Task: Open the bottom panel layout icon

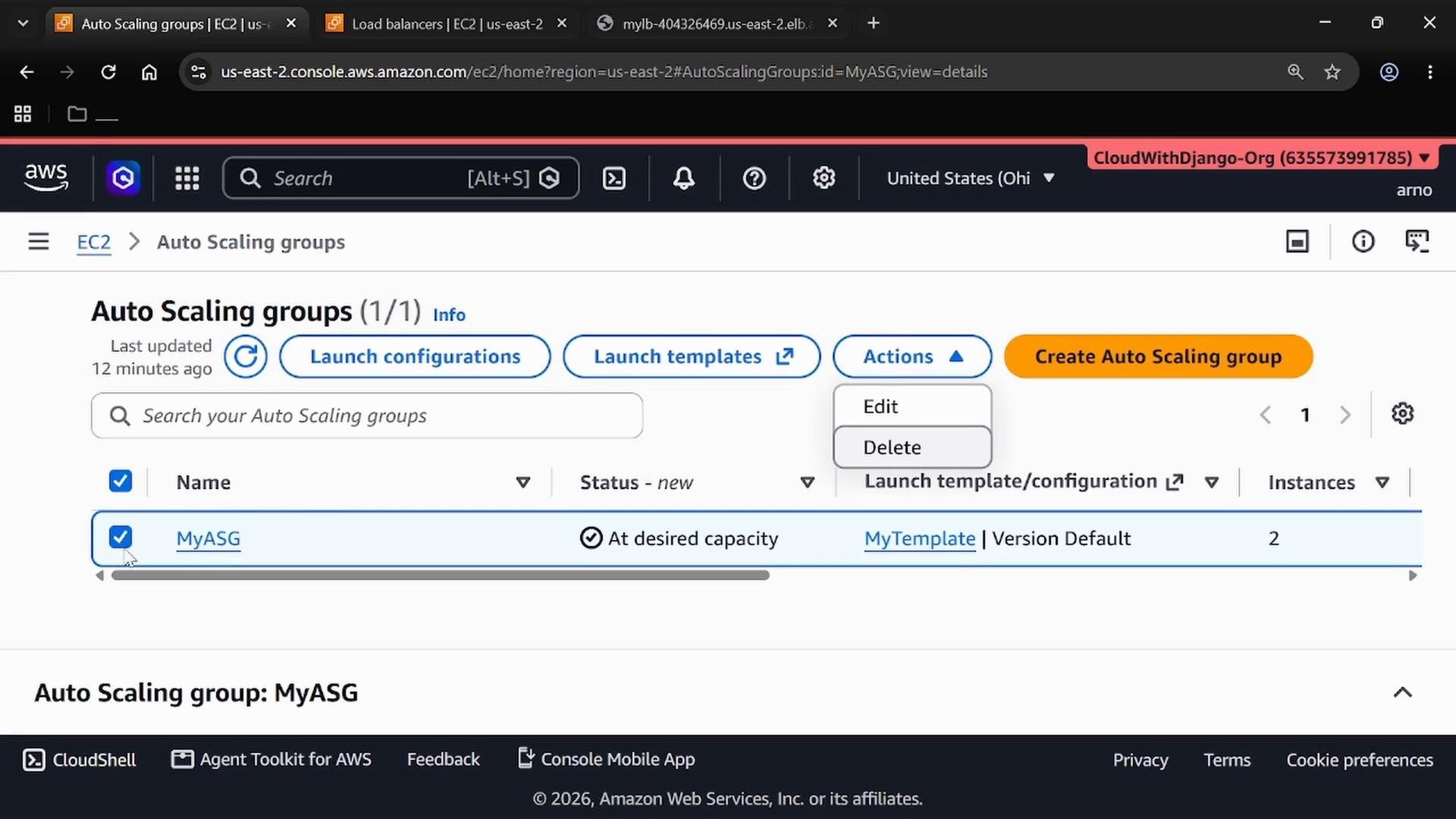Action: (1297, 242)
